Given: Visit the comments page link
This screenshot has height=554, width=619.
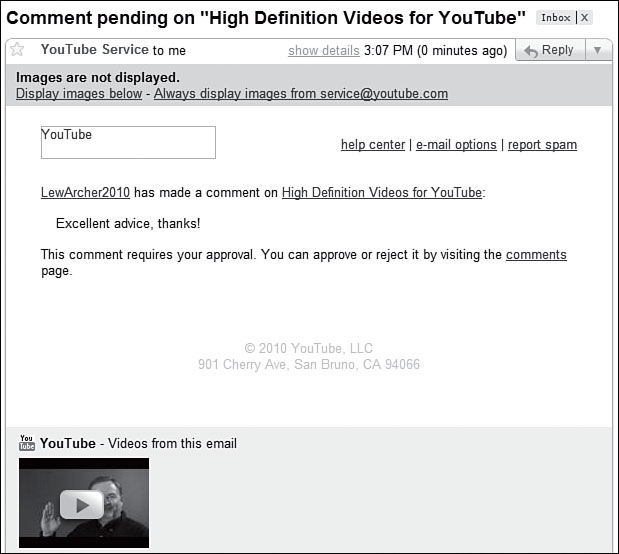Looking at the screenshot, I should [x=536, y=255].
